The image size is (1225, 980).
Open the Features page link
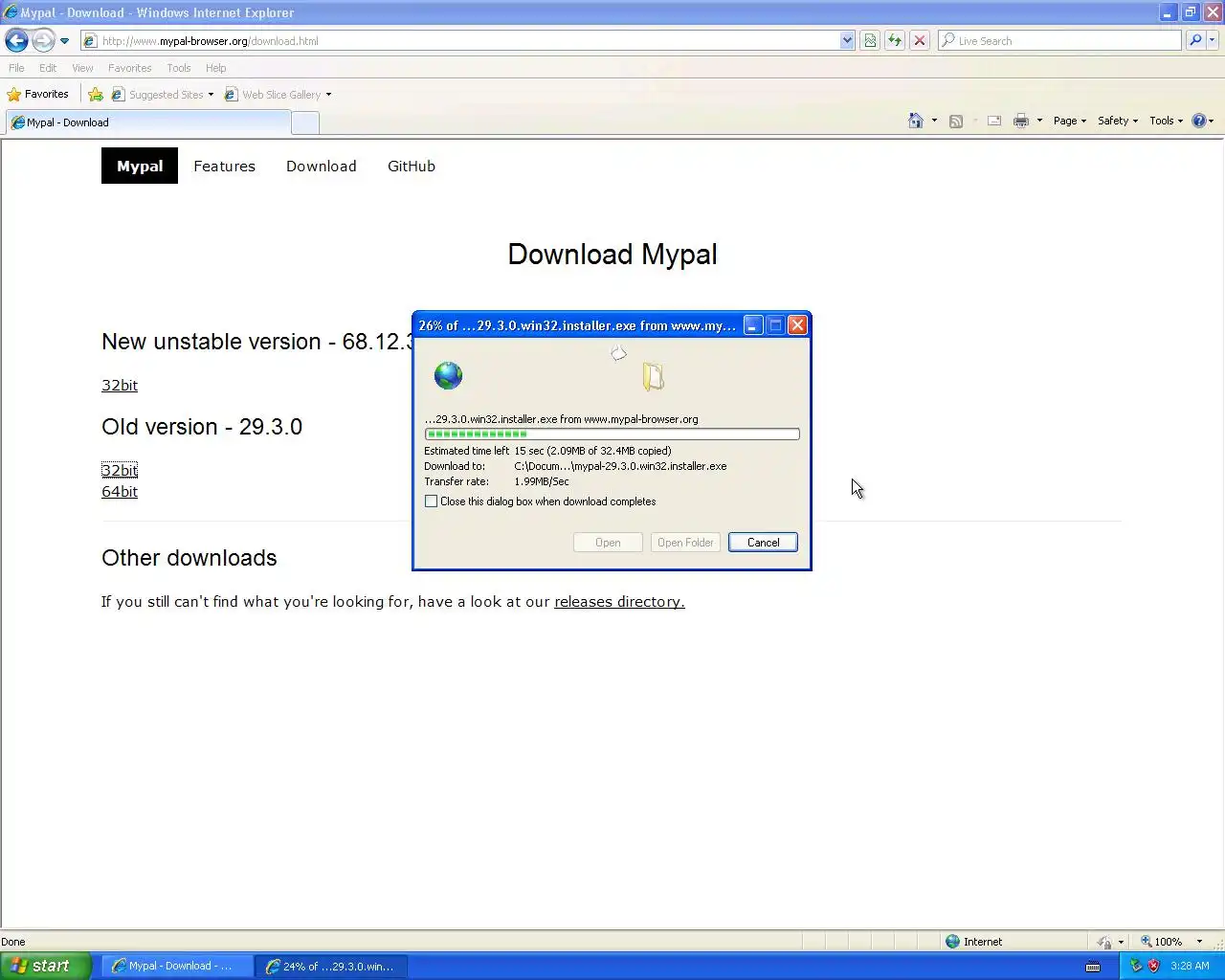[x=224, y=166]
